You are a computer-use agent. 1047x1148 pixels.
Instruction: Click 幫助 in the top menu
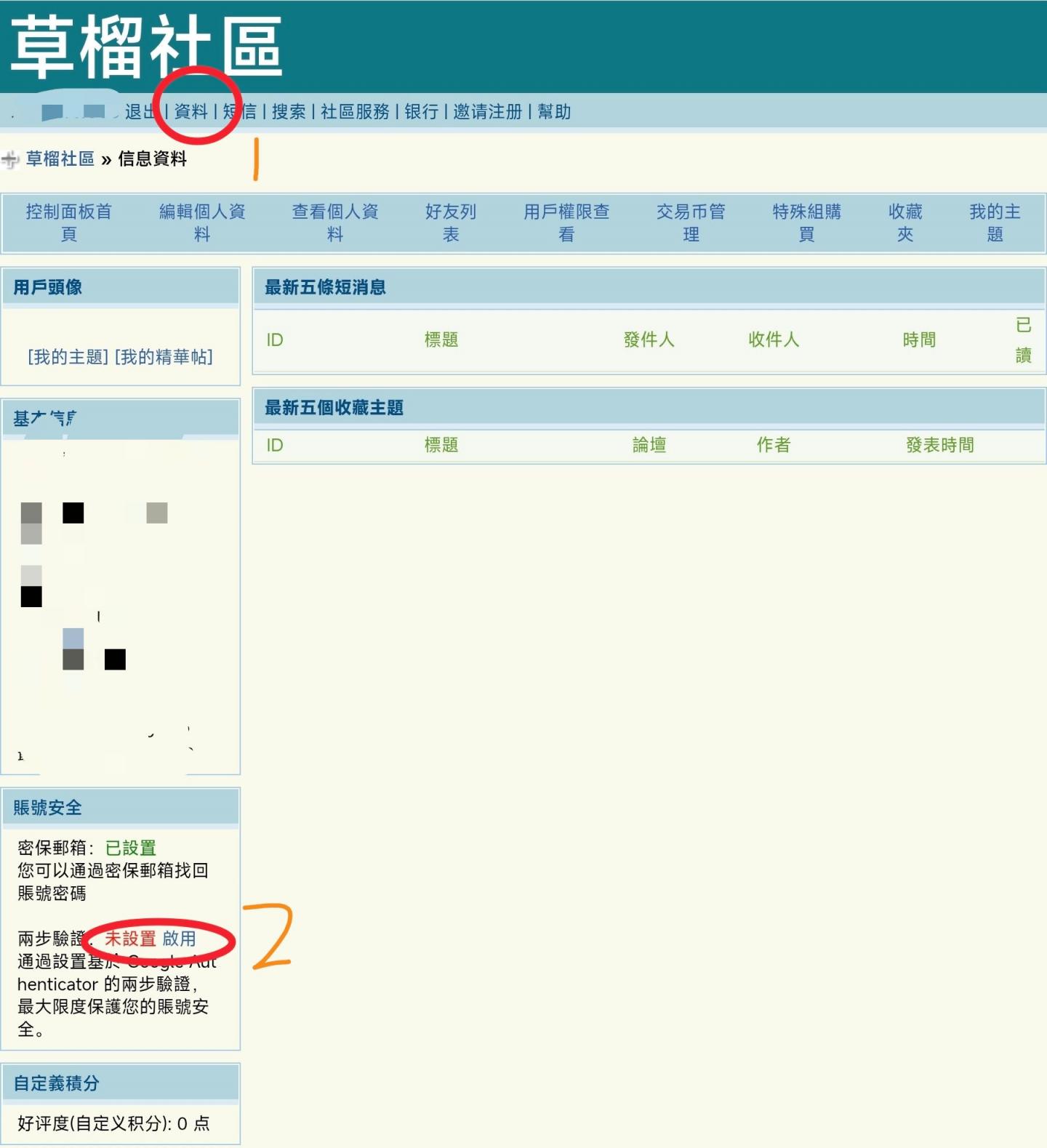click(554, 112)
